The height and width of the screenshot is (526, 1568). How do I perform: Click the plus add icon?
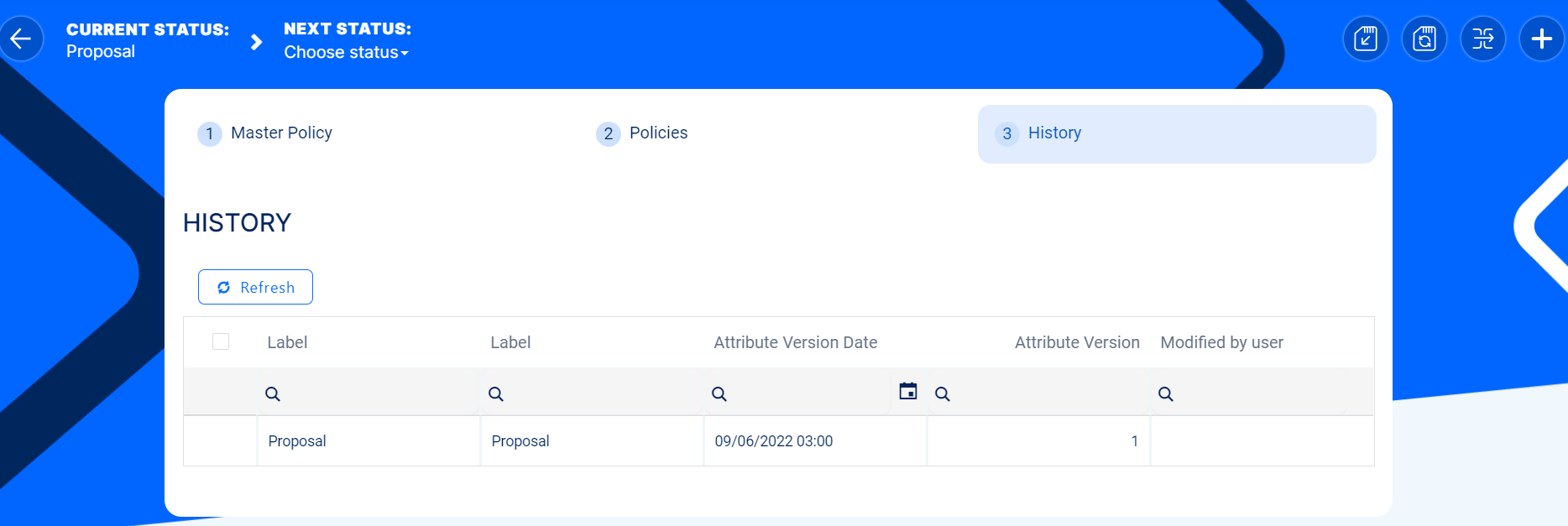[1541, 39]
